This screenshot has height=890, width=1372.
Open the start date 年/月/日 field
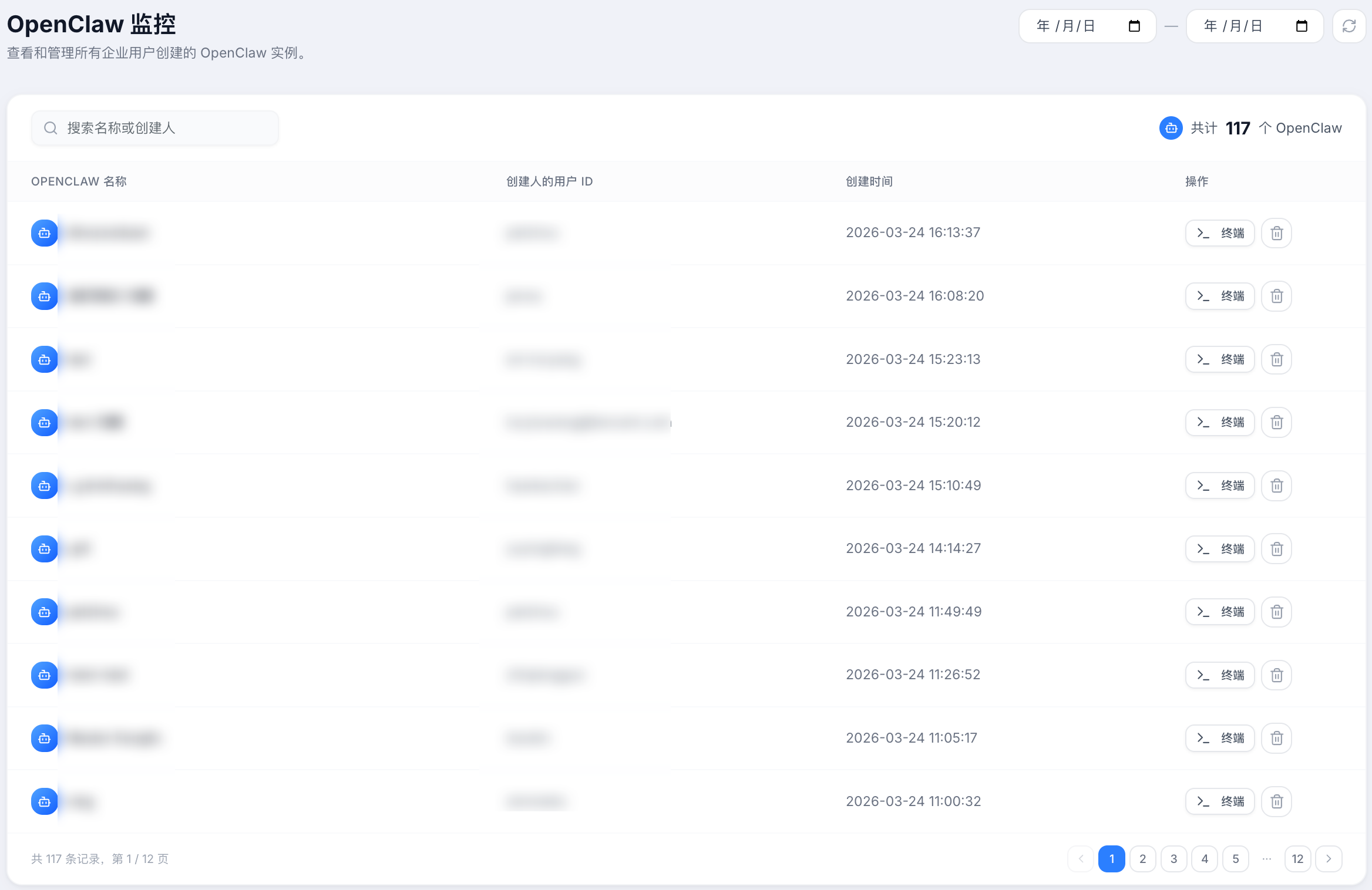1066,26
